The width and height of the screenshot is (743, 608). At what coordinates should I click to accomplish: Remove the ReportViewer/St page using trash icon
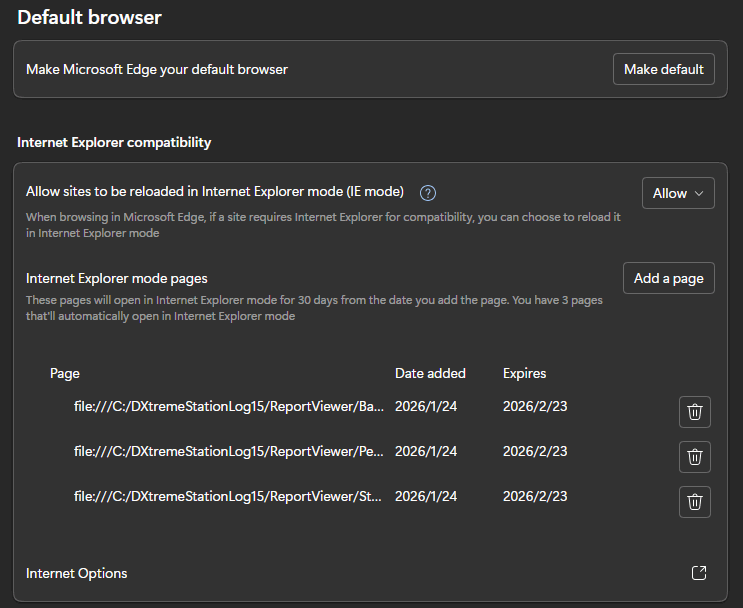point(694,502)
